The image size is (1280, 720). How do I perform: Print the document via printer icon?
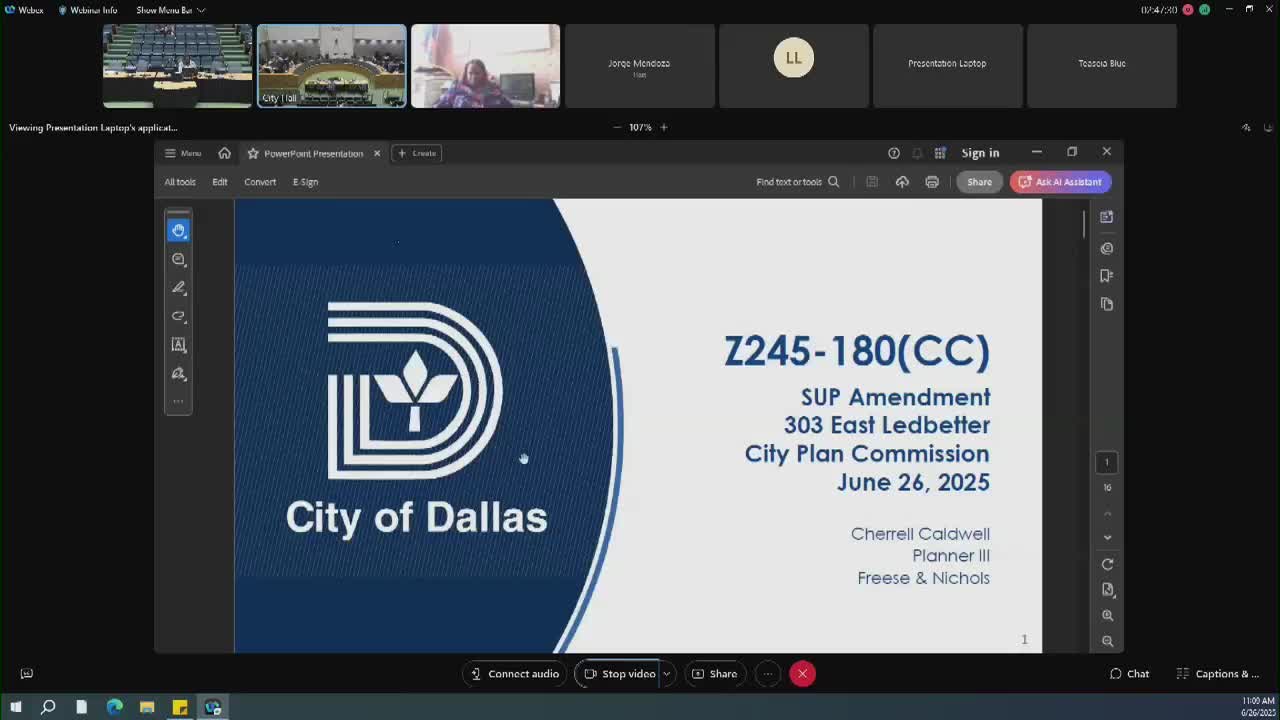coord(932,182)
